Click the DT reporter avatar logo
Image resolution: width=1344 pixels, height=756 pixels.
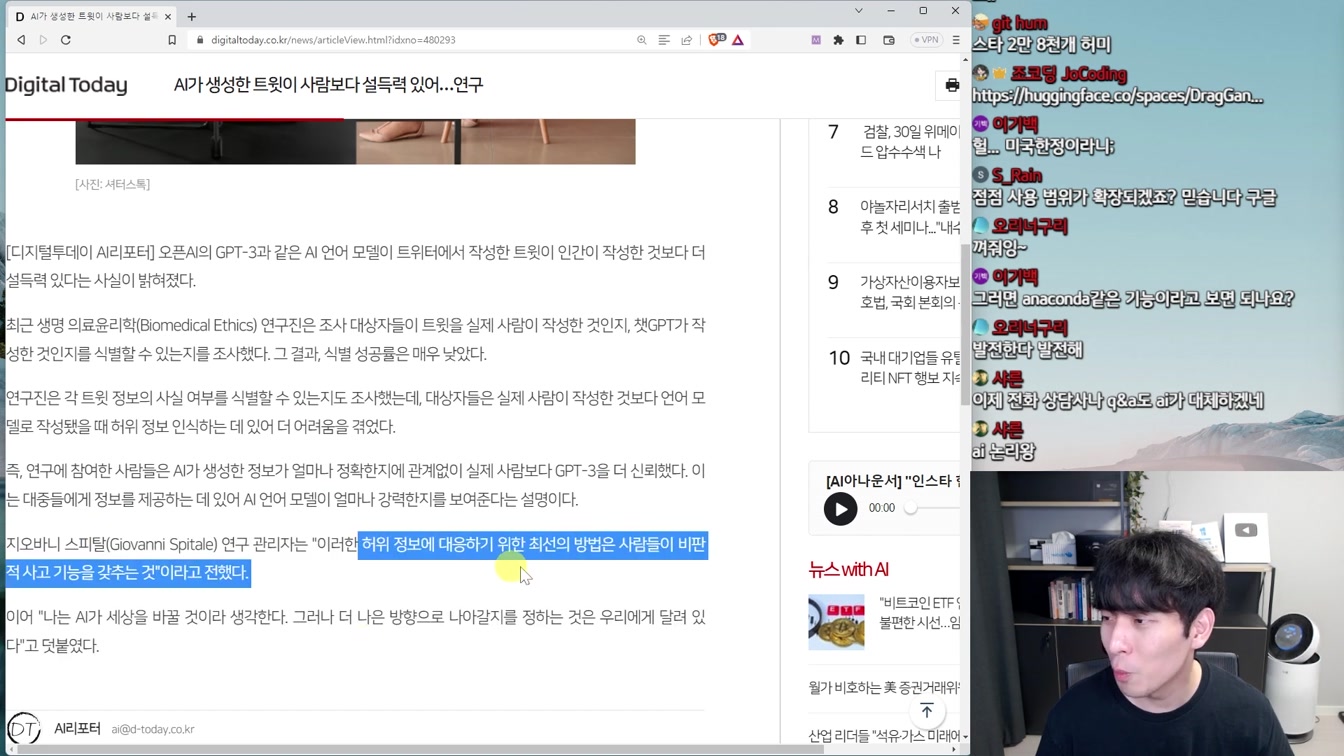coord(24,728)
